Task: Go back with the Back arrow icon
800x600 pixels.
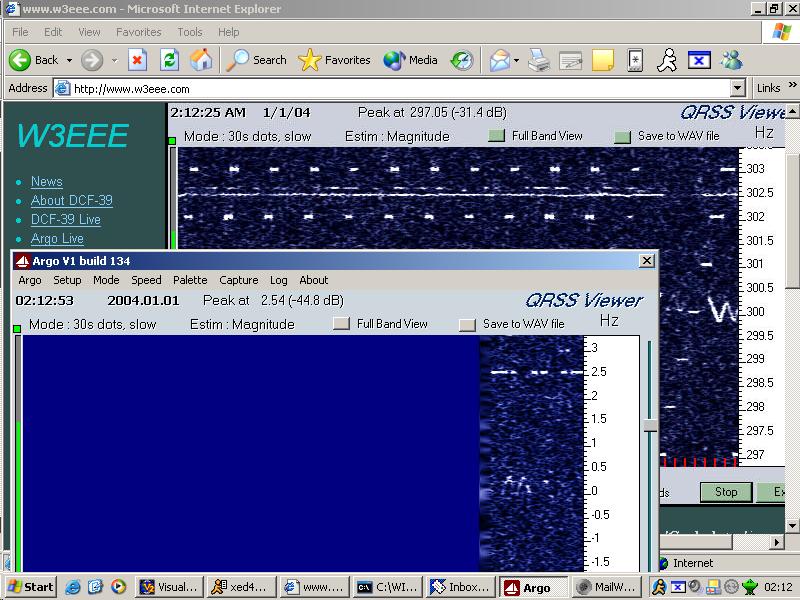Action: (x=20, y=60)
